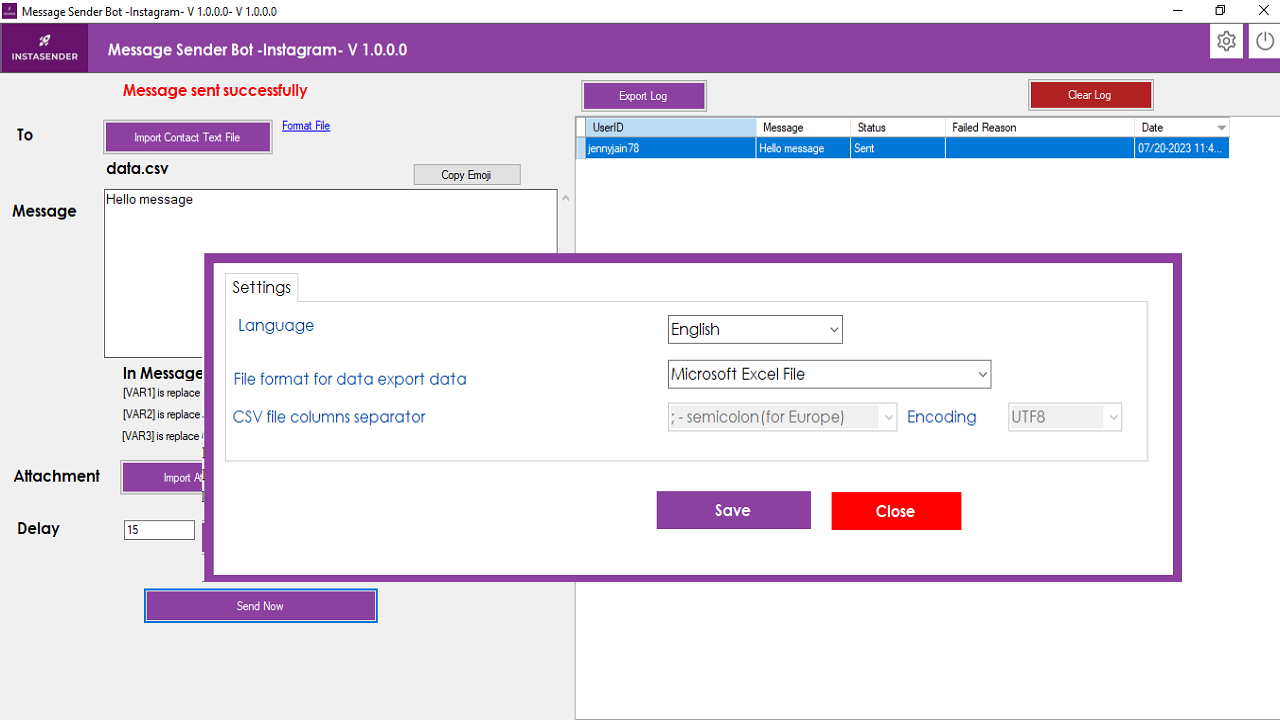Save the settings

point(733,510)
